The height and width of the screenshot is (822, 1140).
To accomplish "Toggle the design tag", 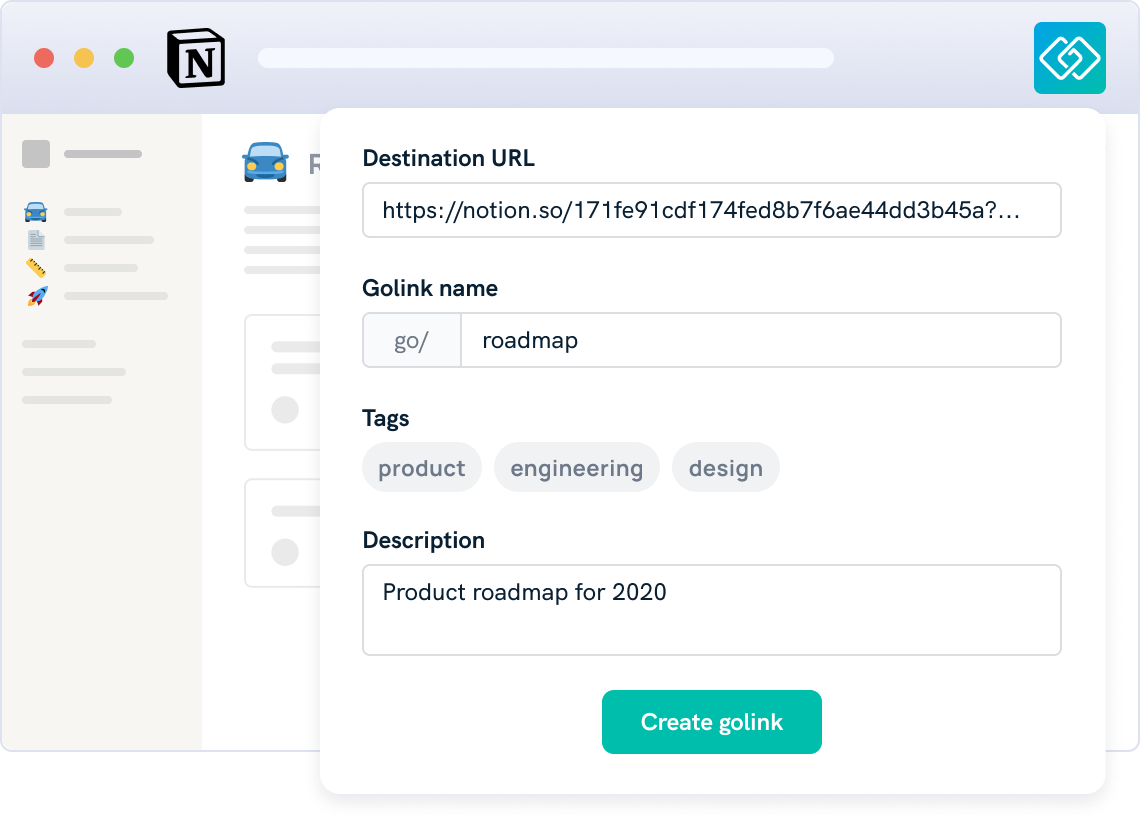I will 726,467.
